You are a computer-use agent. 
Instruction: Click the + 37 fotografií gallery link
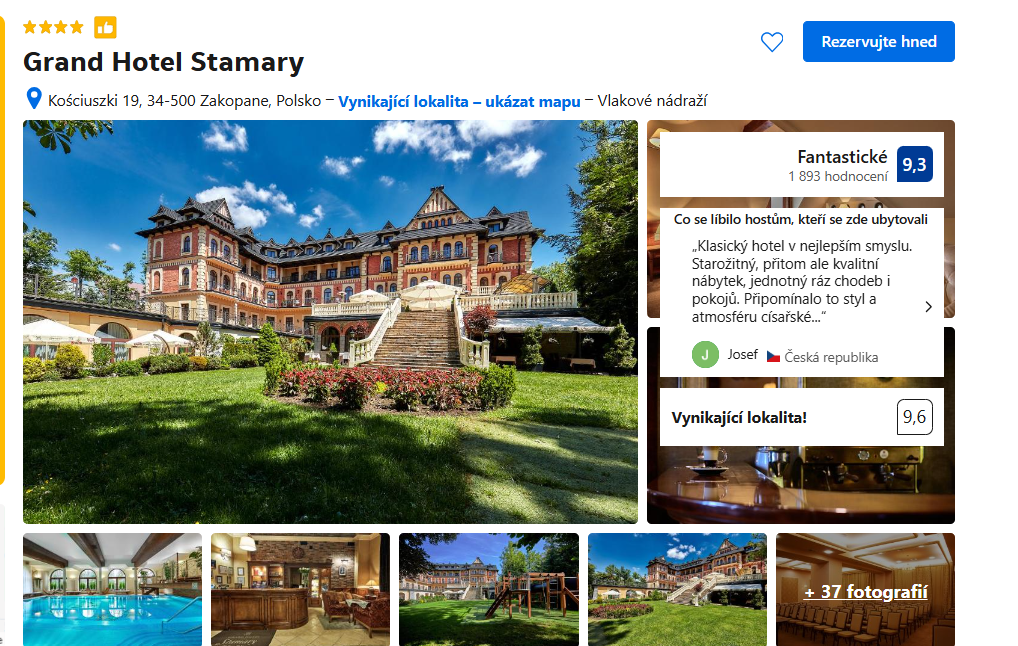[865, 591]
